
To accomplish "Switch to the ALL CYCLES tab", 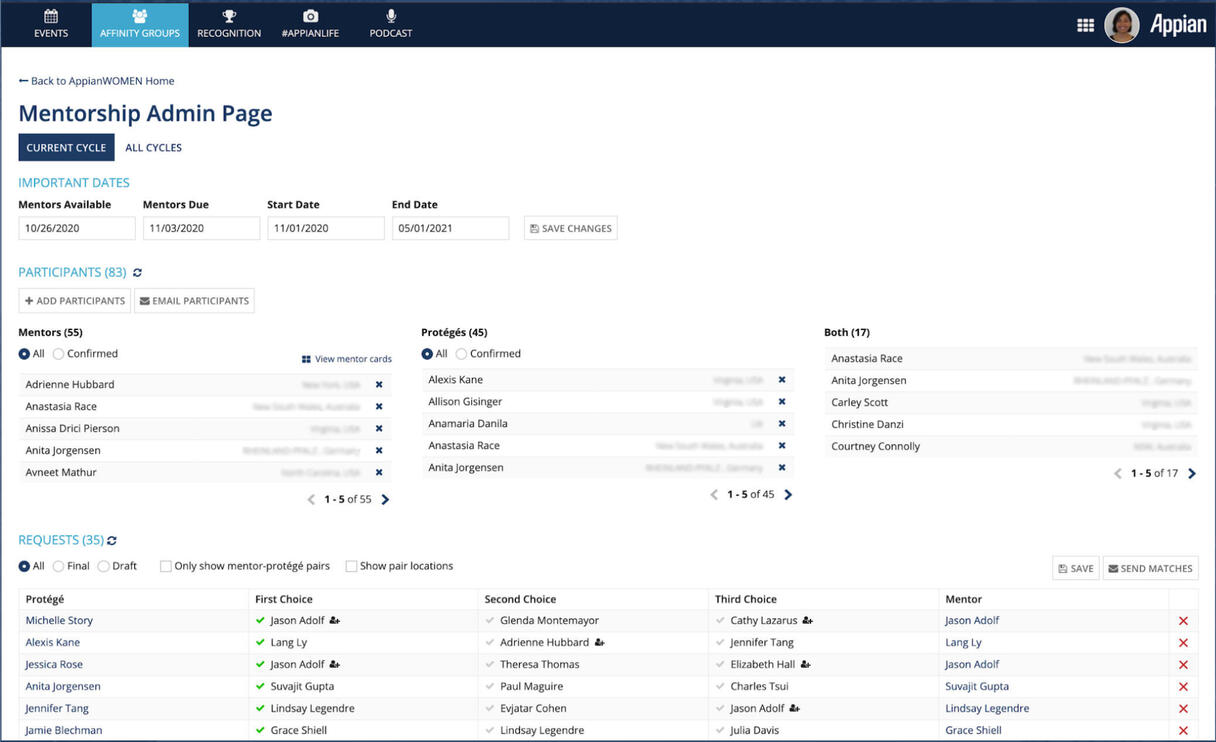I will click(x=153, y=147).
